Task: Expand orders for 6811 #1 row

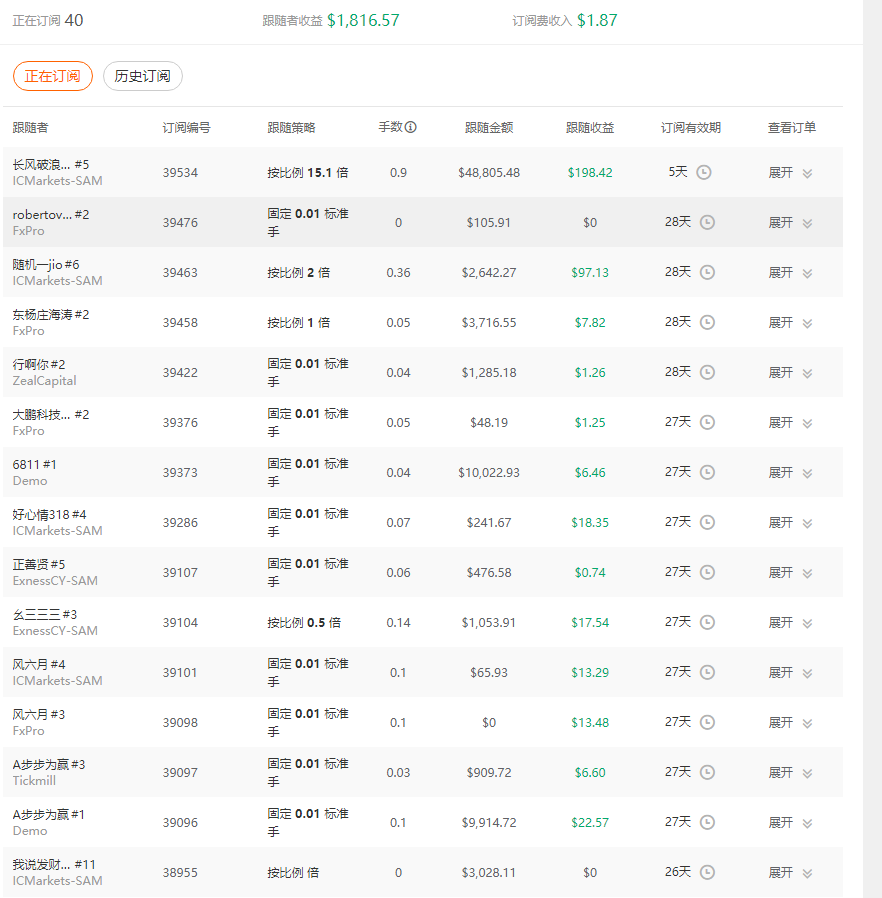Action: (790, 472)
